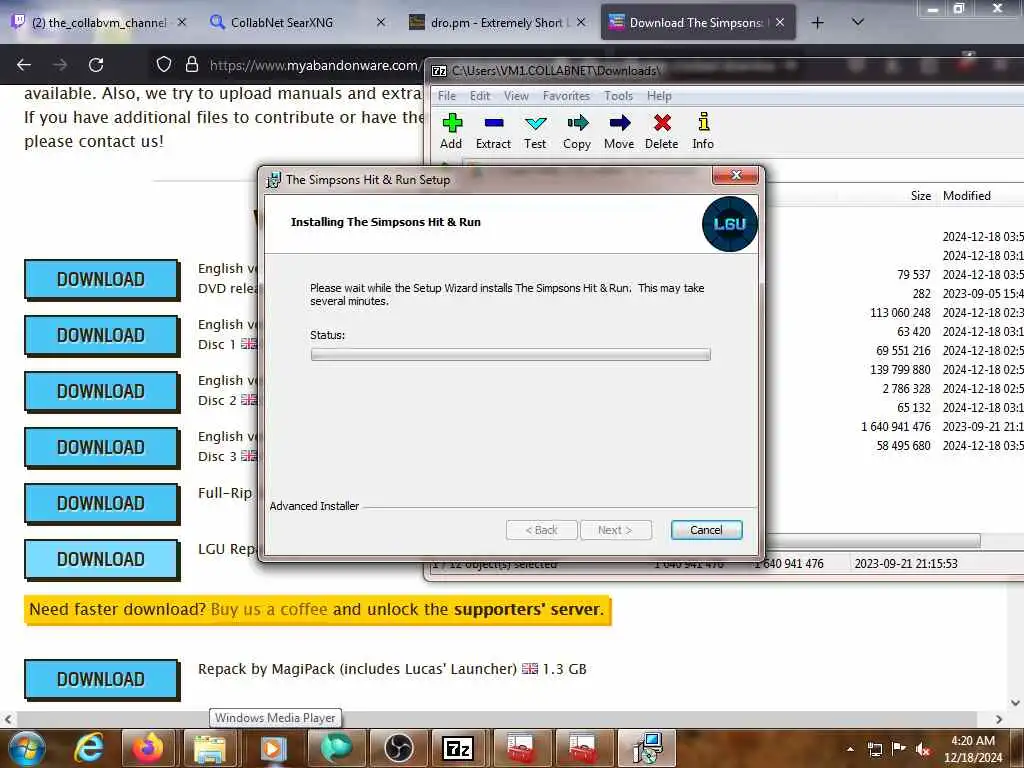1024x768 pixels.
Task: Click DOWNLOAD for English DVD release
Action: [x=101, y=280]
